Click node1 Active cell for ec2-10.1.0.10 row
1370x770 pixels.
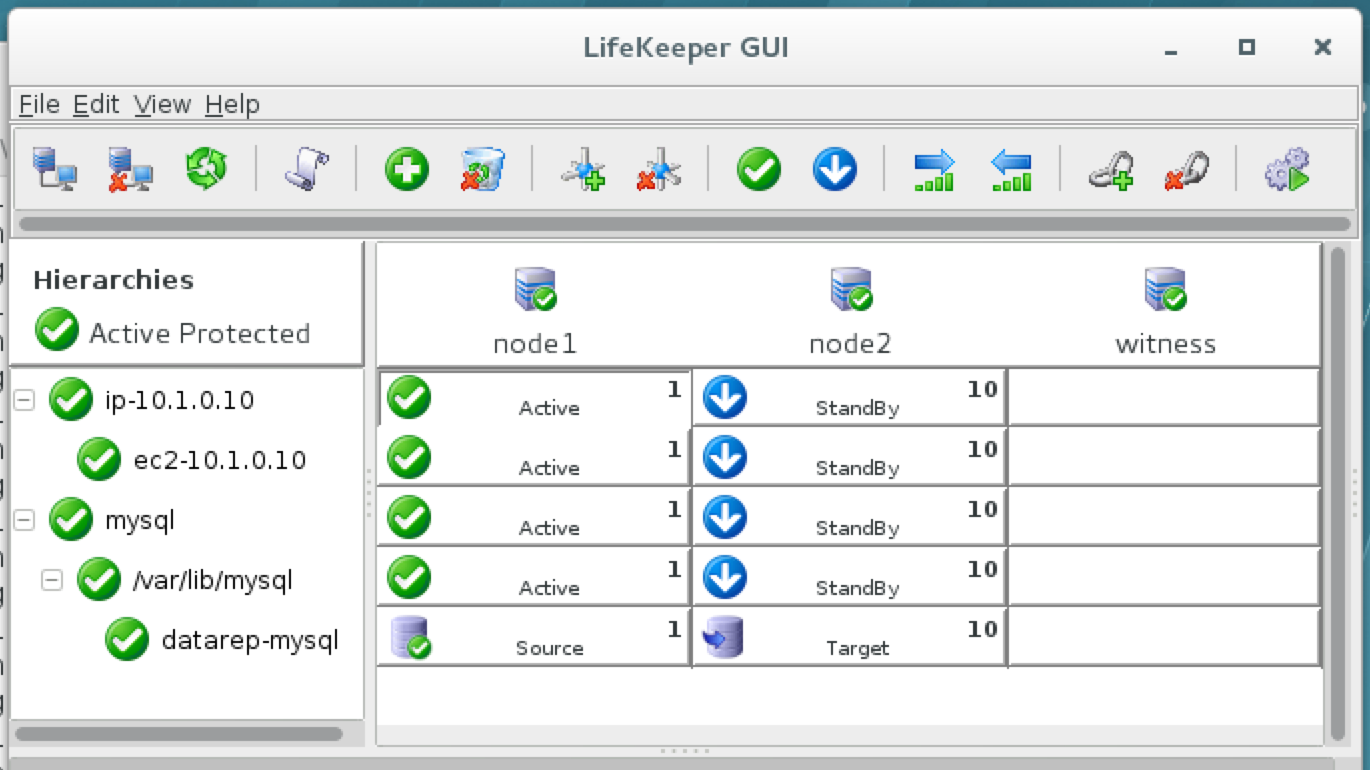(535, 457)
